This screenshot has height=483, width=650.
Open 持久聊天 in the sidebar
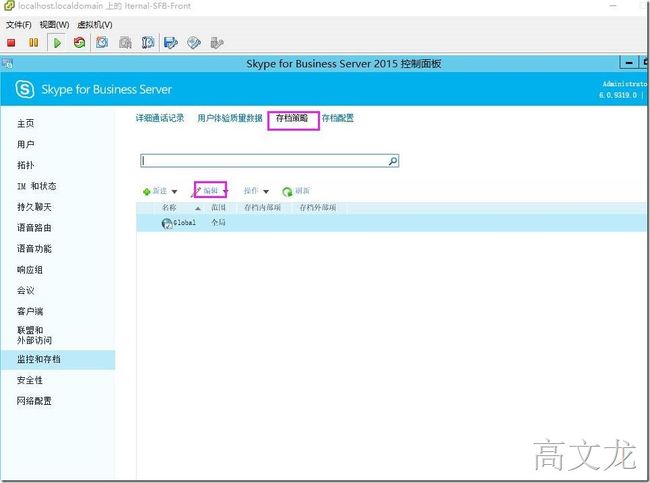point(34,207)
